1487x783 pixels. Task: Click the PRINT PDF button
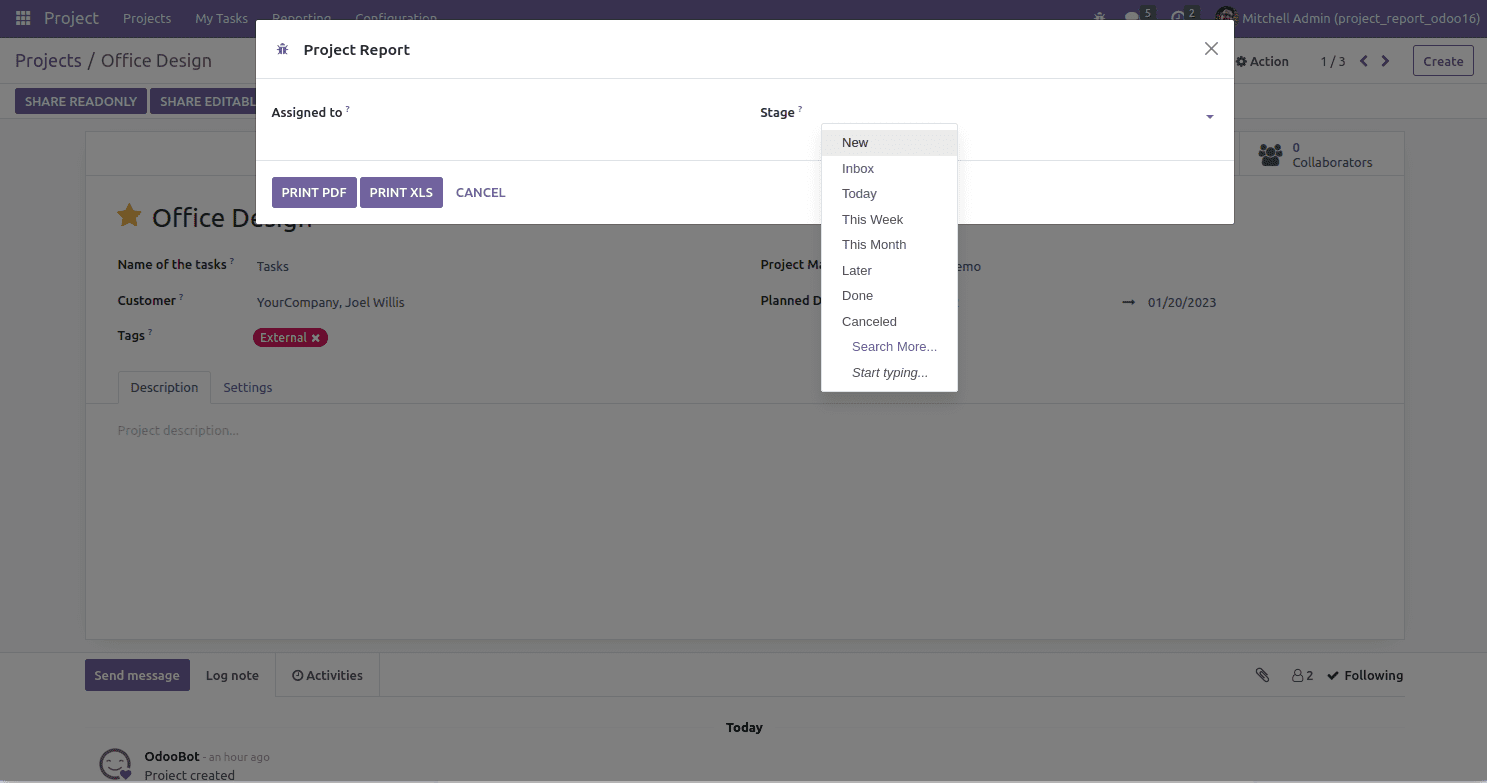[314, 193]
